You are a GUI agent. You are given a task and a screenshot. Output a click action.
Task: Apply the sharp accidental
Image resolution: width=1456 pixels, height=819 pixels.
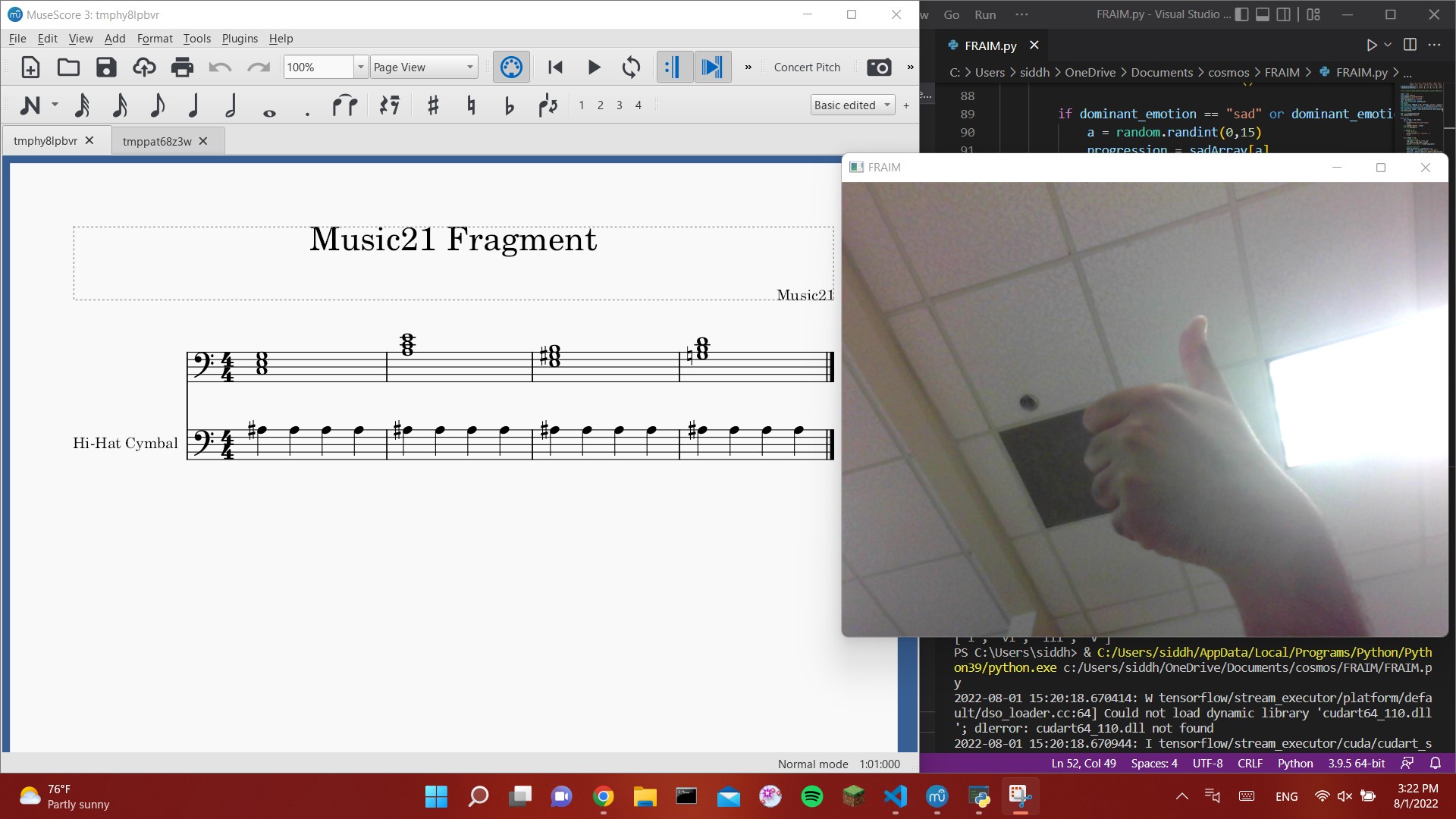click(x=433, y=105)
